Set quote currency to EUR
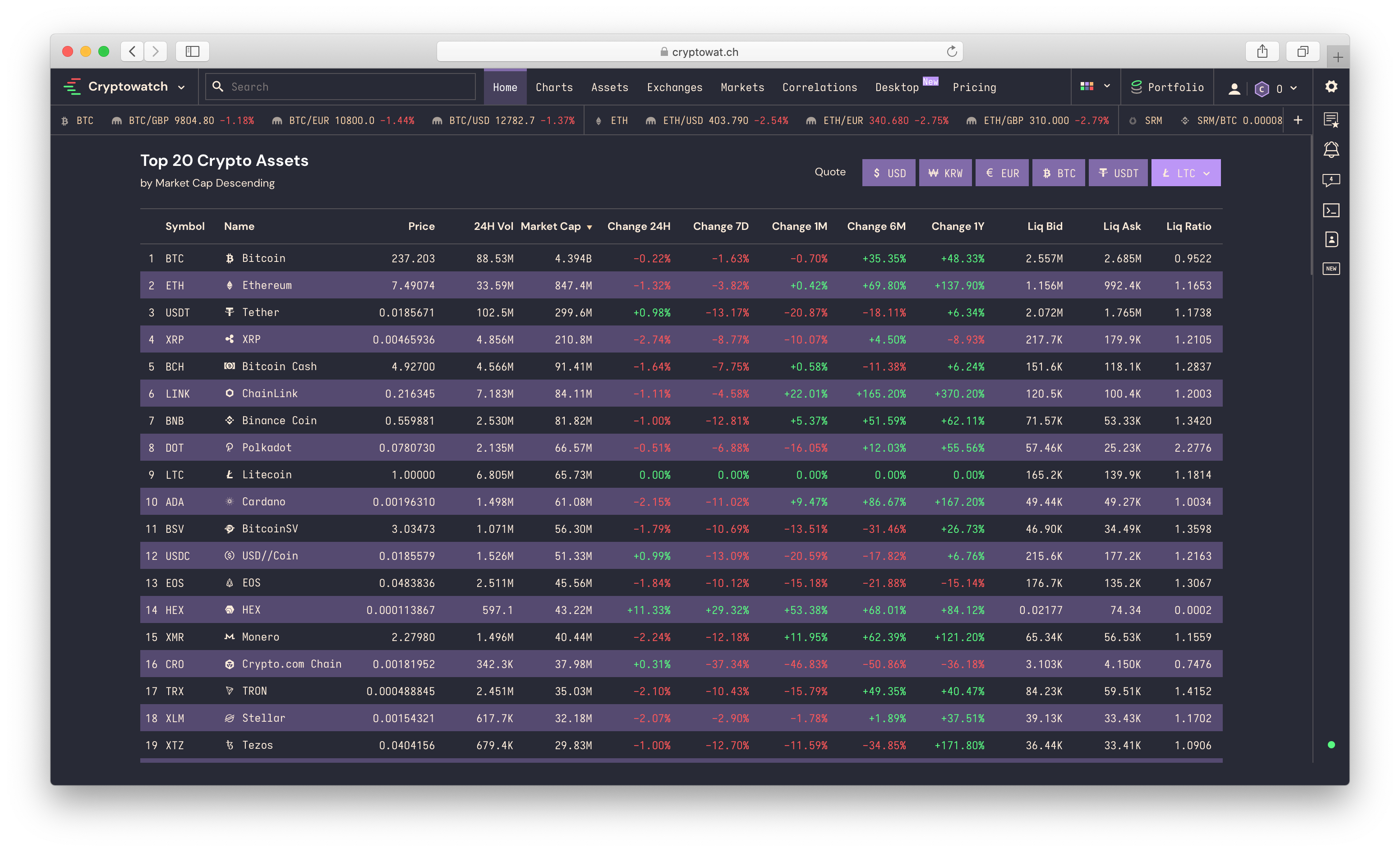Image resolution: width=1400 pixels, height=852 pixels. 1002,173
